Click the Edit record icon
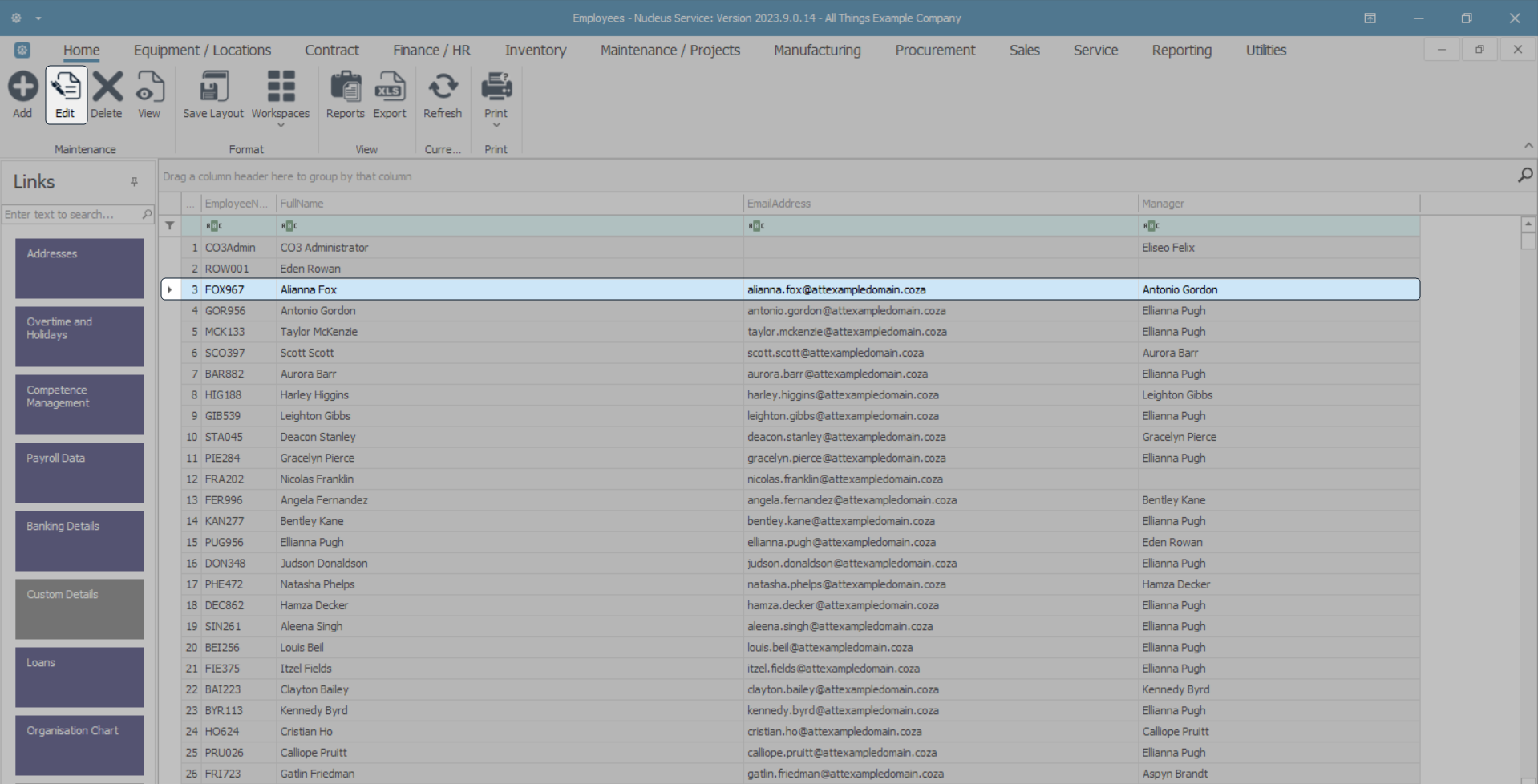 coord(66,87)
